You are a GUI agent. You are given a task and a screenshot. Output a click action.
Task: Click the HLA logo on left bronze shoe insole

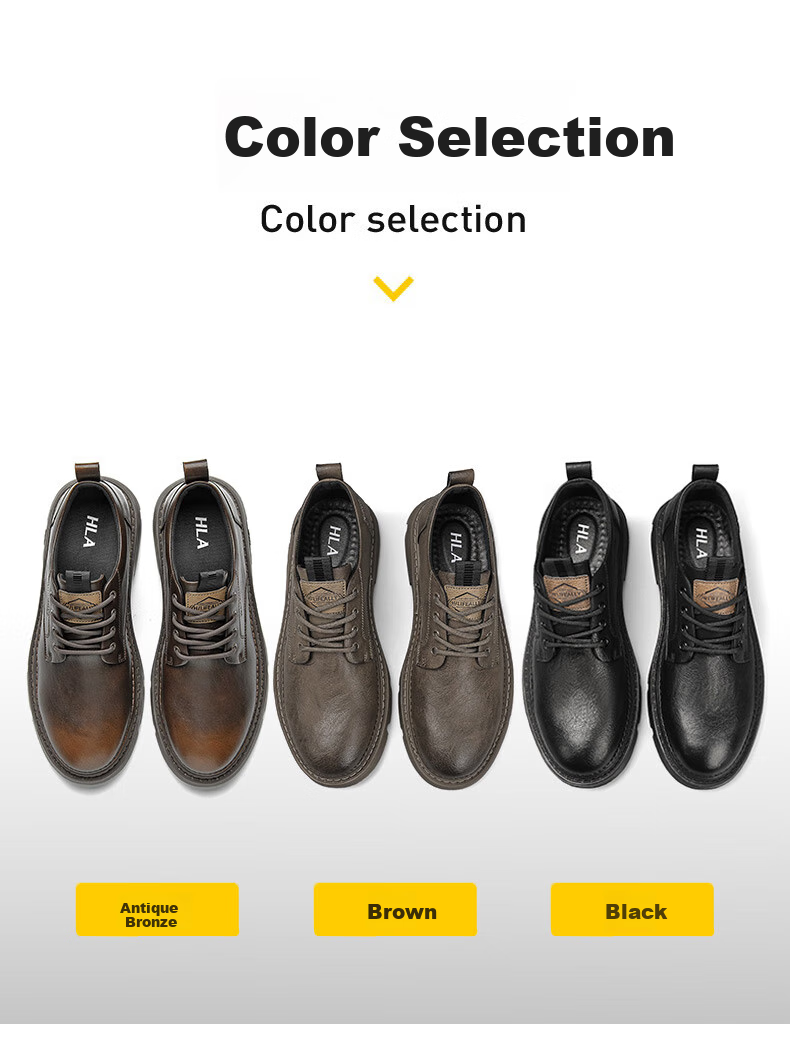tap(91, 531)
